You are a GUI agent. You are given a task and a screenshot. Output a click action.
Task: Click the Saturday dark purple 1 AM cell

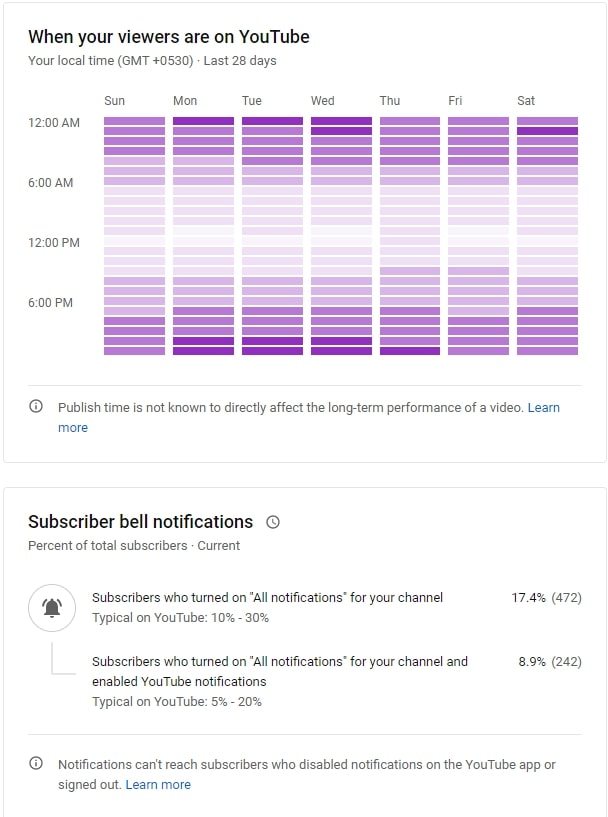point(547,131)
